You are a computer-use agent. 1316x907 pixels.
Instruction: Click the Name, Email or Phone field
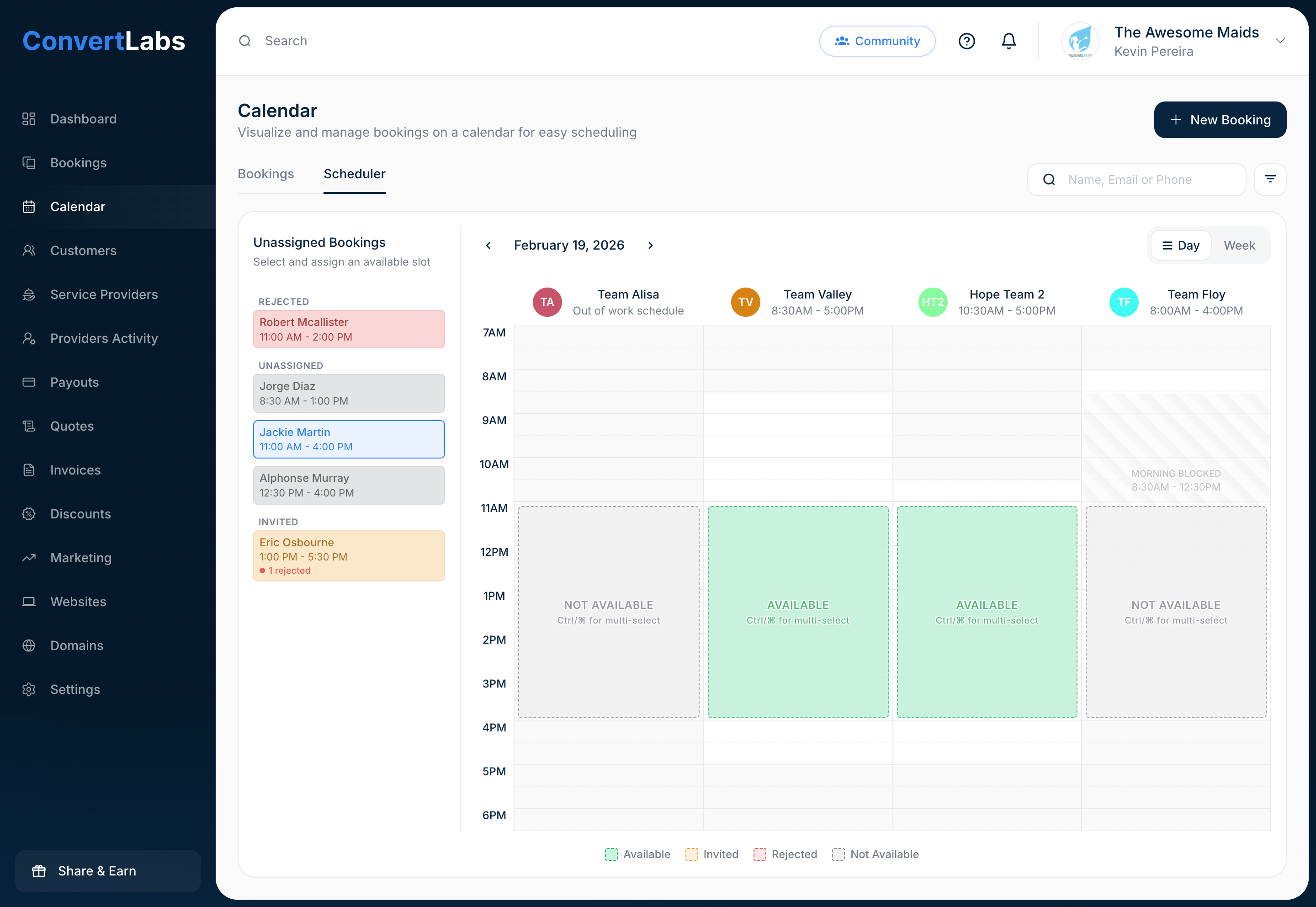[1147, 180]
